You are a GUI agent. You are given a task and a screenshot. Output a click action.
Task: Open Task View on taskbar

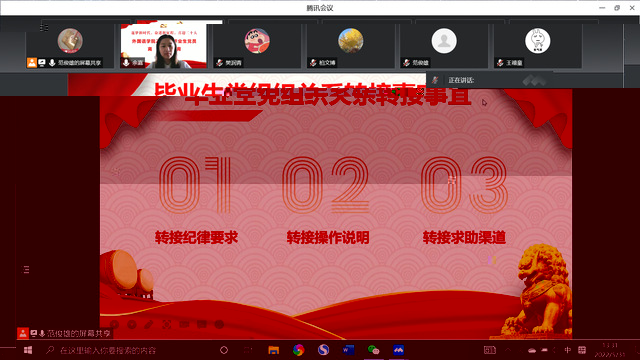click(248, 350)
